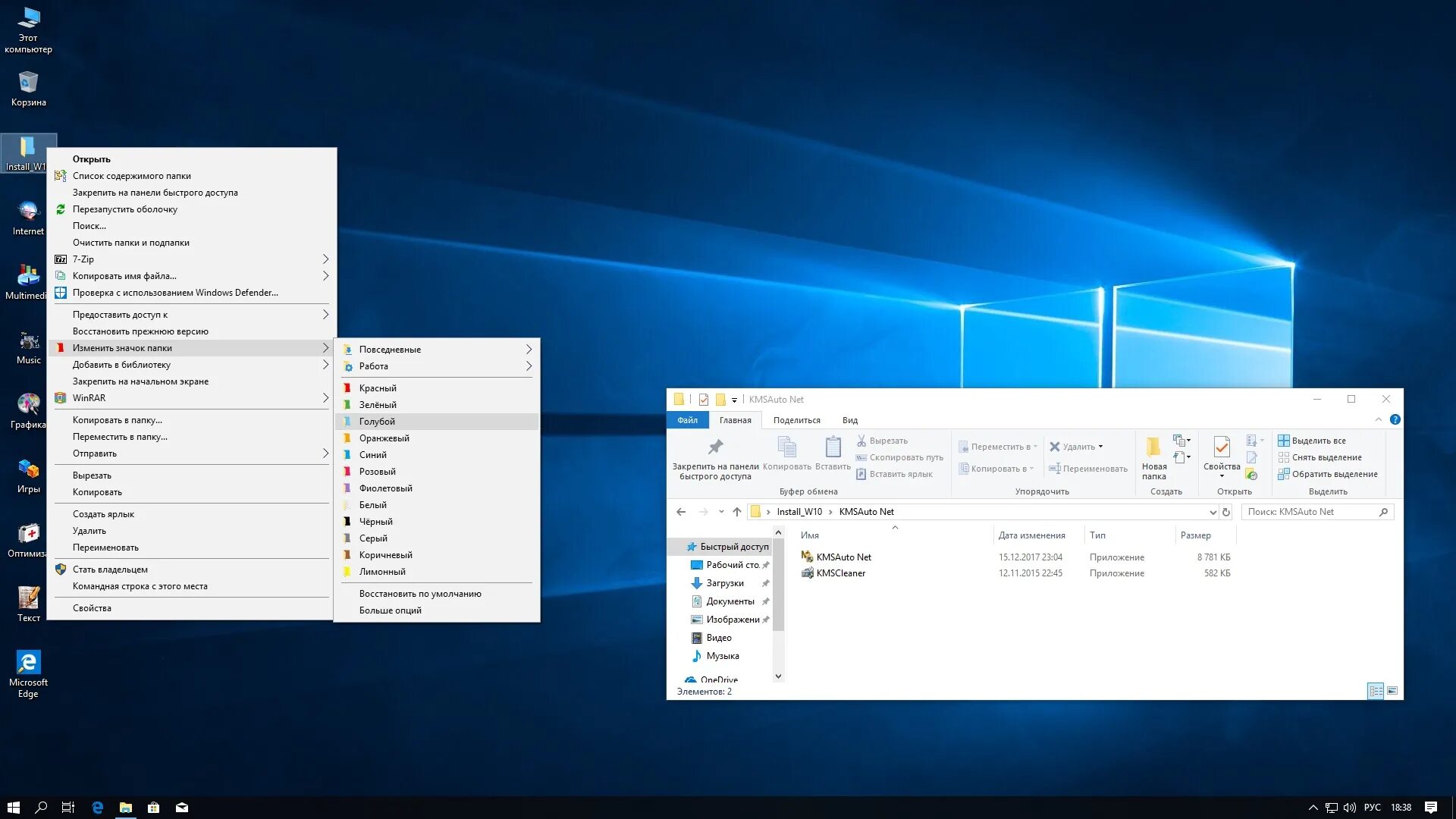Image resolution: width=1456 pixels, height=819 pixels.
Task: Open Загрузки in navigation pane
Action: pyautogui.click(x=724, y=583)
